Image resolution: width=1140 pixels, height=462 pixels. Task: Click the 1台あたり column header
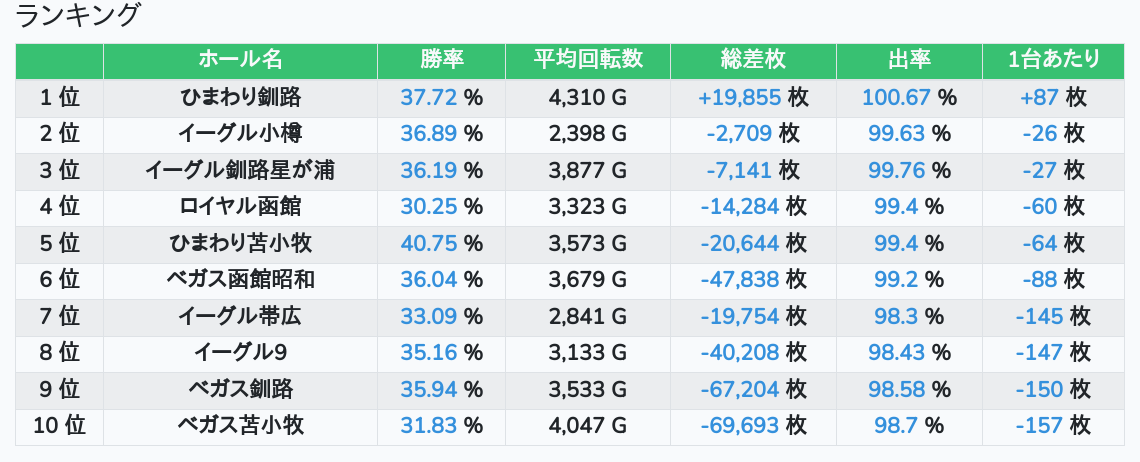(1053, 60)
